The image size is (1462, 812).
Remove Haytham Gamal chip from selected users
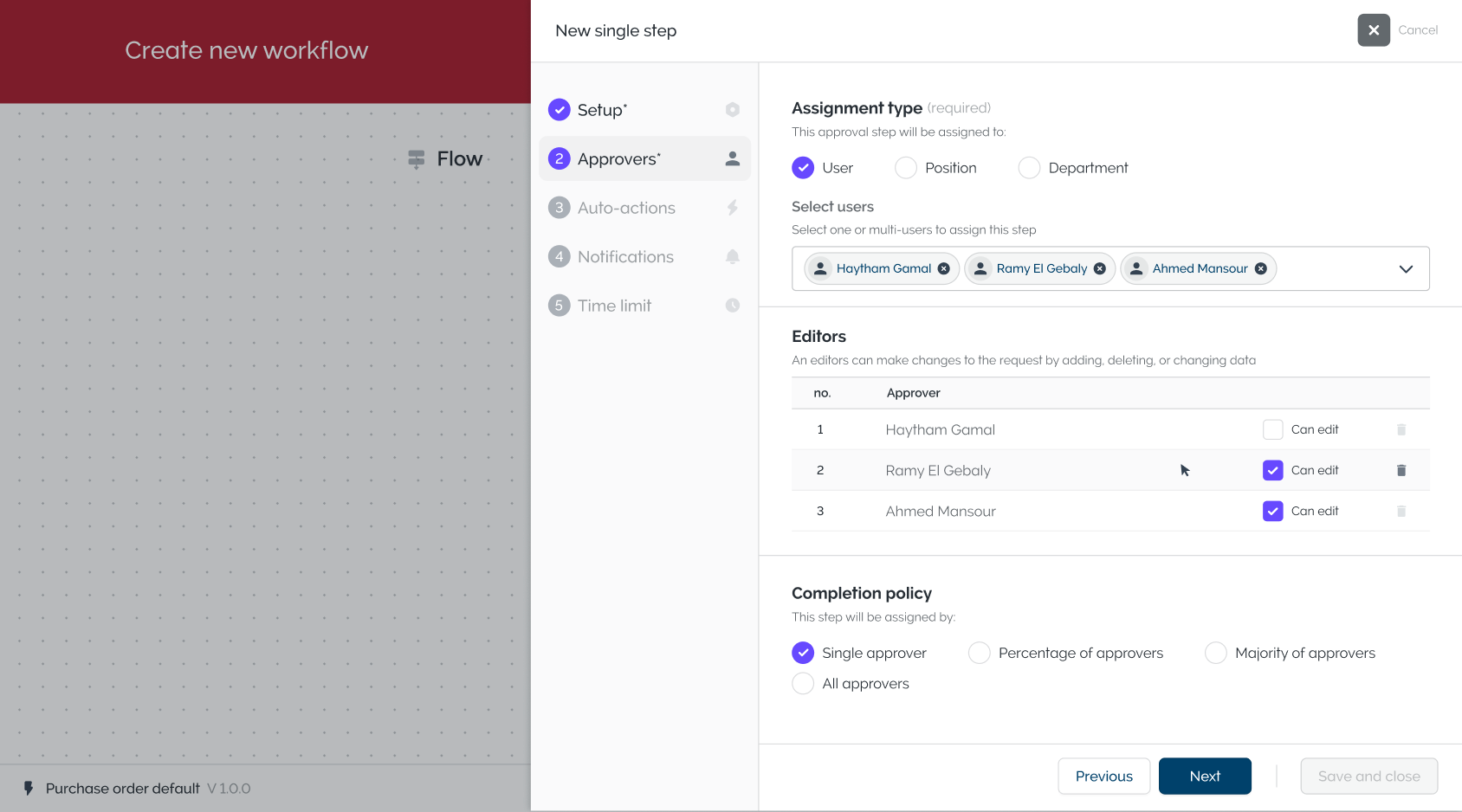(944, 269)
